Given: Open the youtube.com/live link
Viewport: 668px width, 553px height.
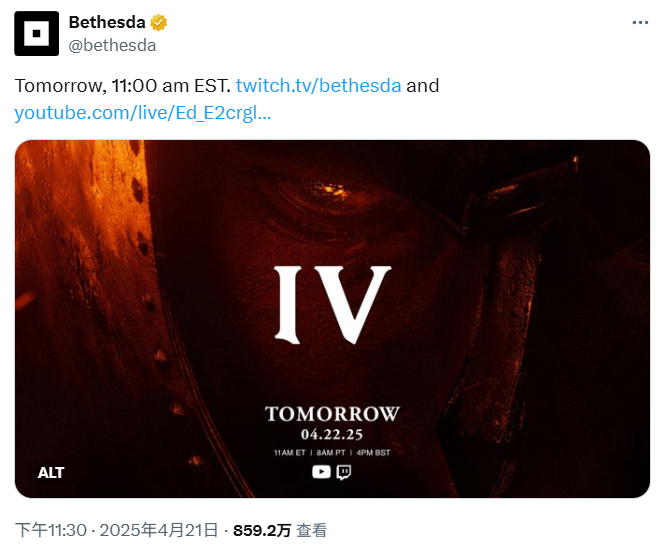Looking at the screenshot, I should (142, 113).
